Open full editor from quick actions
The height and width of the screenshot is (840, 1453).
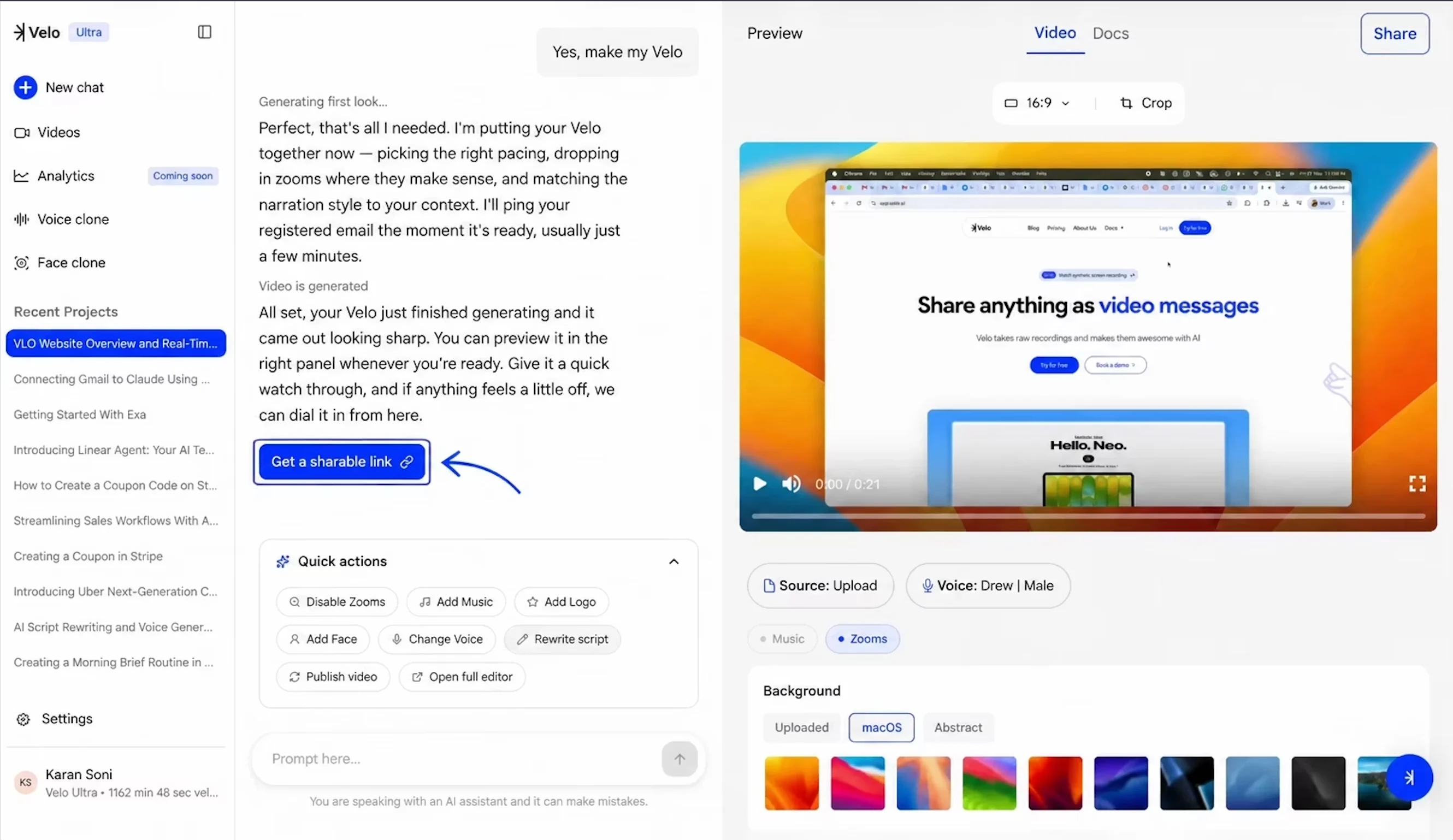click(462, 677)
